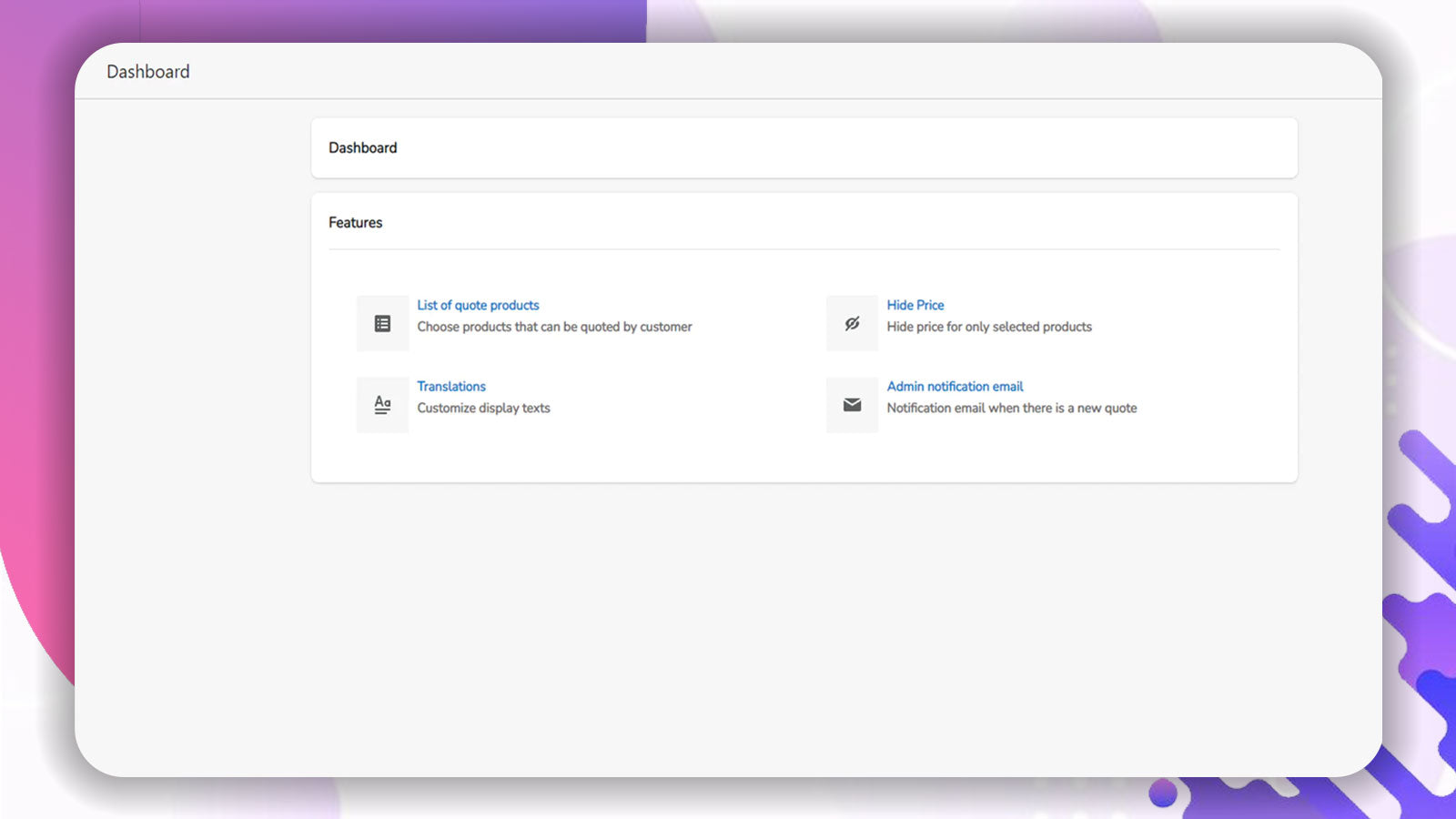Open the Hide Price feature
The height and width of the screenshot is (819, 1456).
[x=915, y=305]
